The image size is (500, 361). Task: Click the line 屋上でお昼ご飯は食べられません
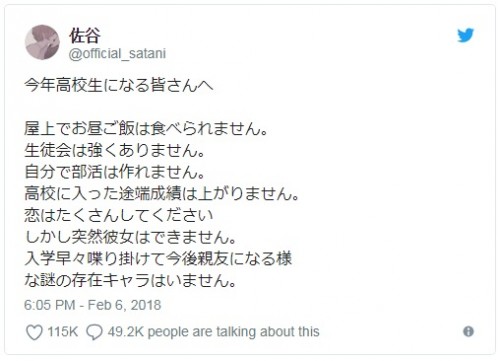[x=146, y=129]
